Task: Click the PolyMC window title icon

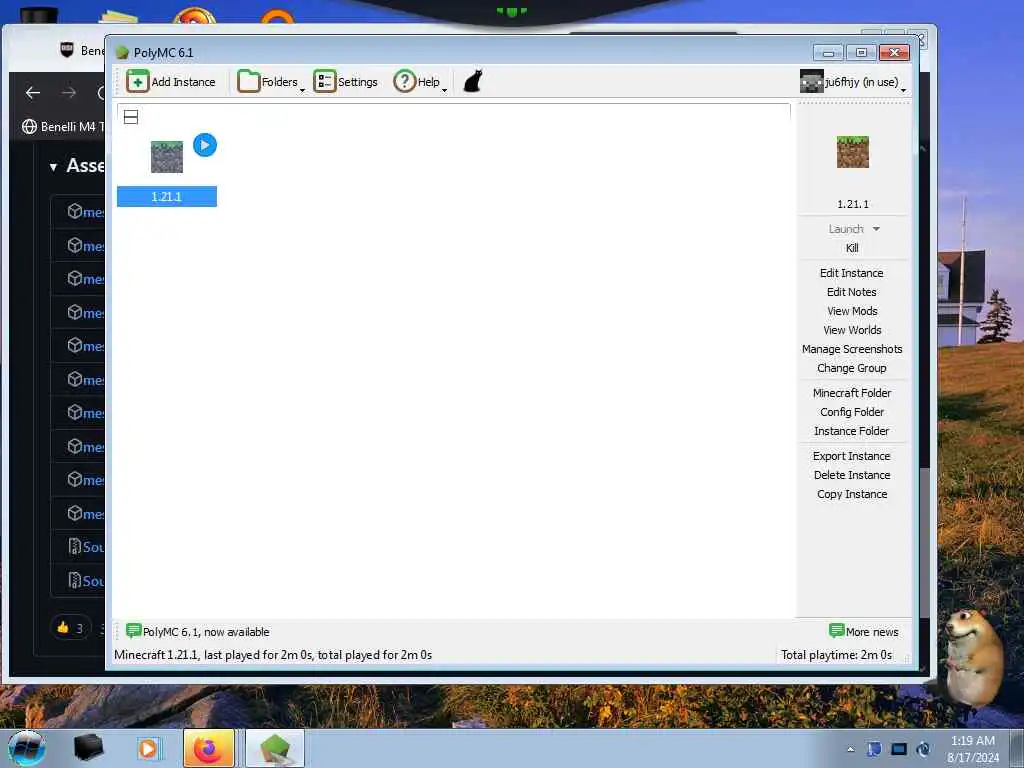Action: click(122, 52)
